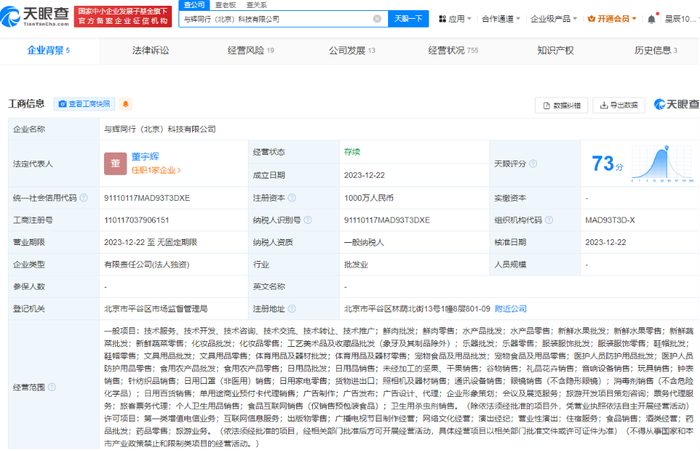Click the 天眼一下 search button
Viewport: 700px width, 451px height.
tap(407, 18)
